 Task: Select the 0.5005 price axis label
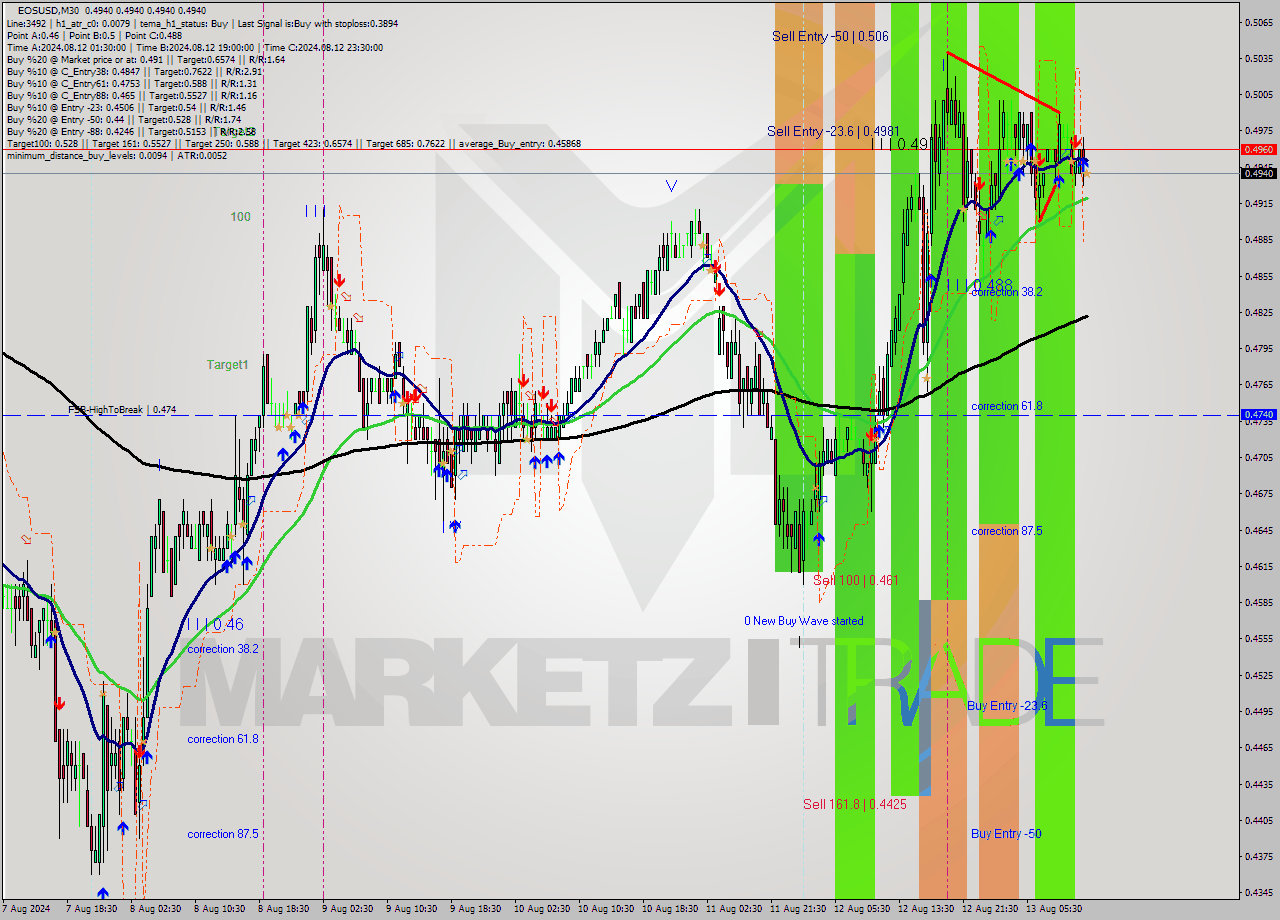tap(1258, 94)
